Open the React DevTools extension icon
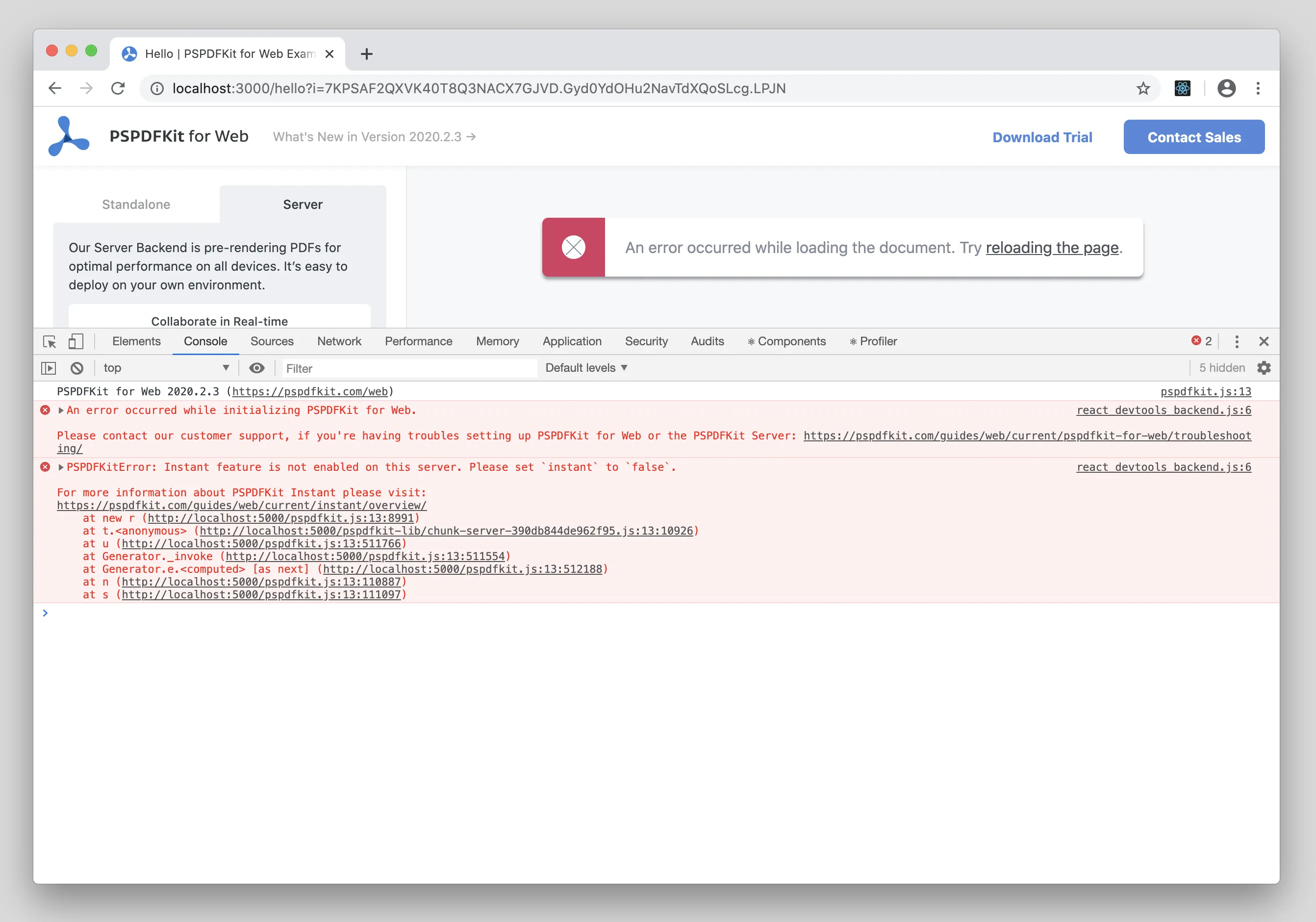 click(1183, 88)
